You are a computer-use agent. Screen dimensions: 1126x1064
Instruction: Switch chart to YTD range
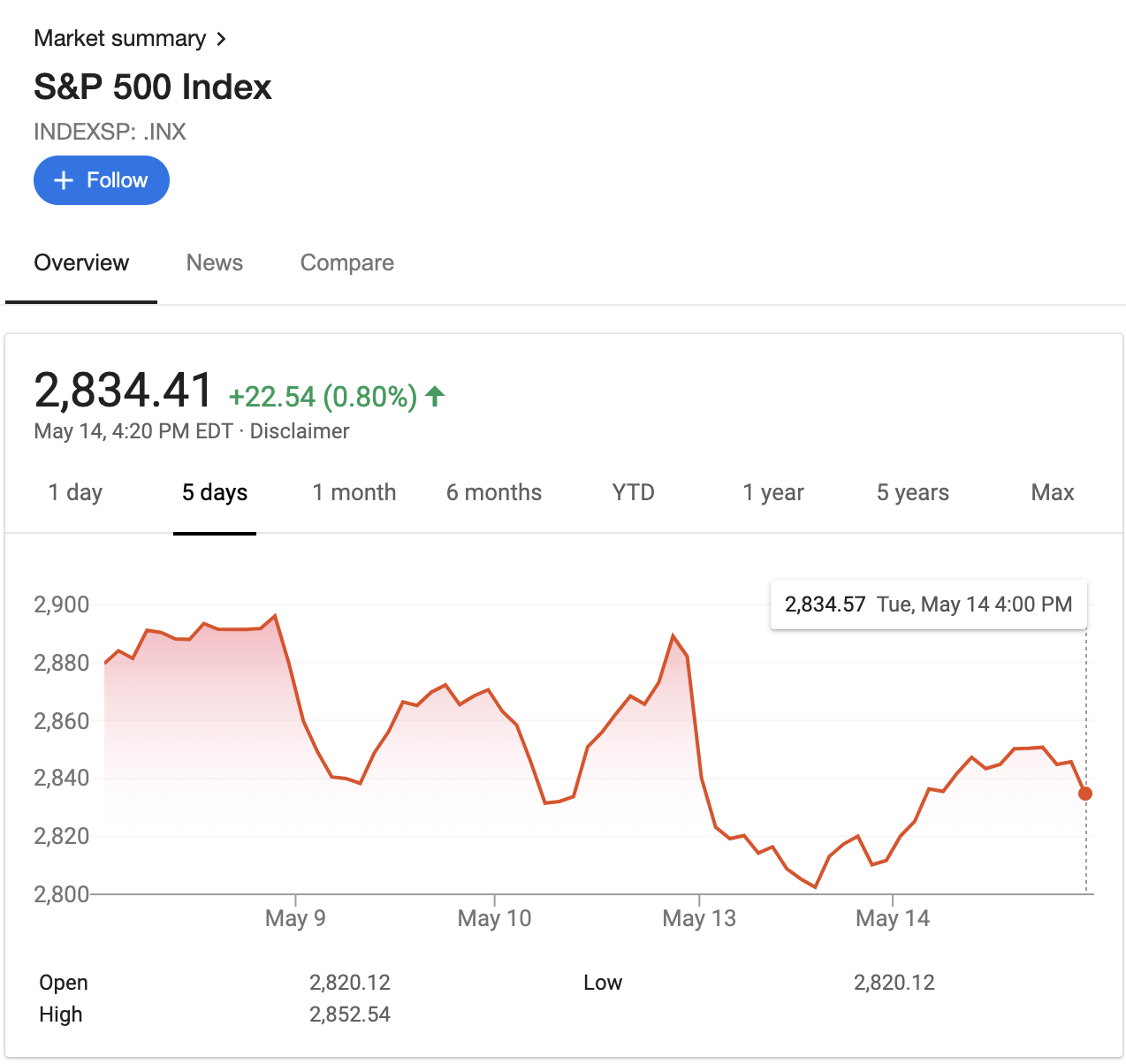click(x=633, y=493)
